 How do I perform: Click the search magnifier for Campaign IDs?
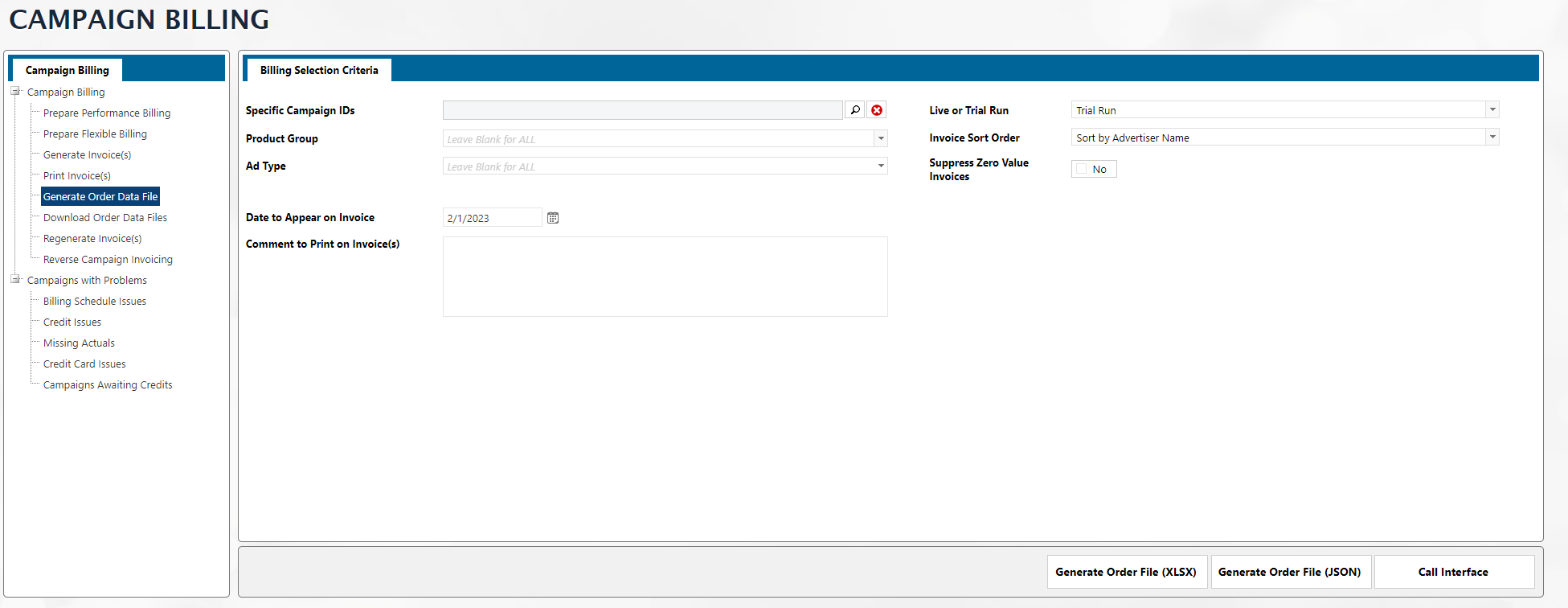click(x=855, y=110)
